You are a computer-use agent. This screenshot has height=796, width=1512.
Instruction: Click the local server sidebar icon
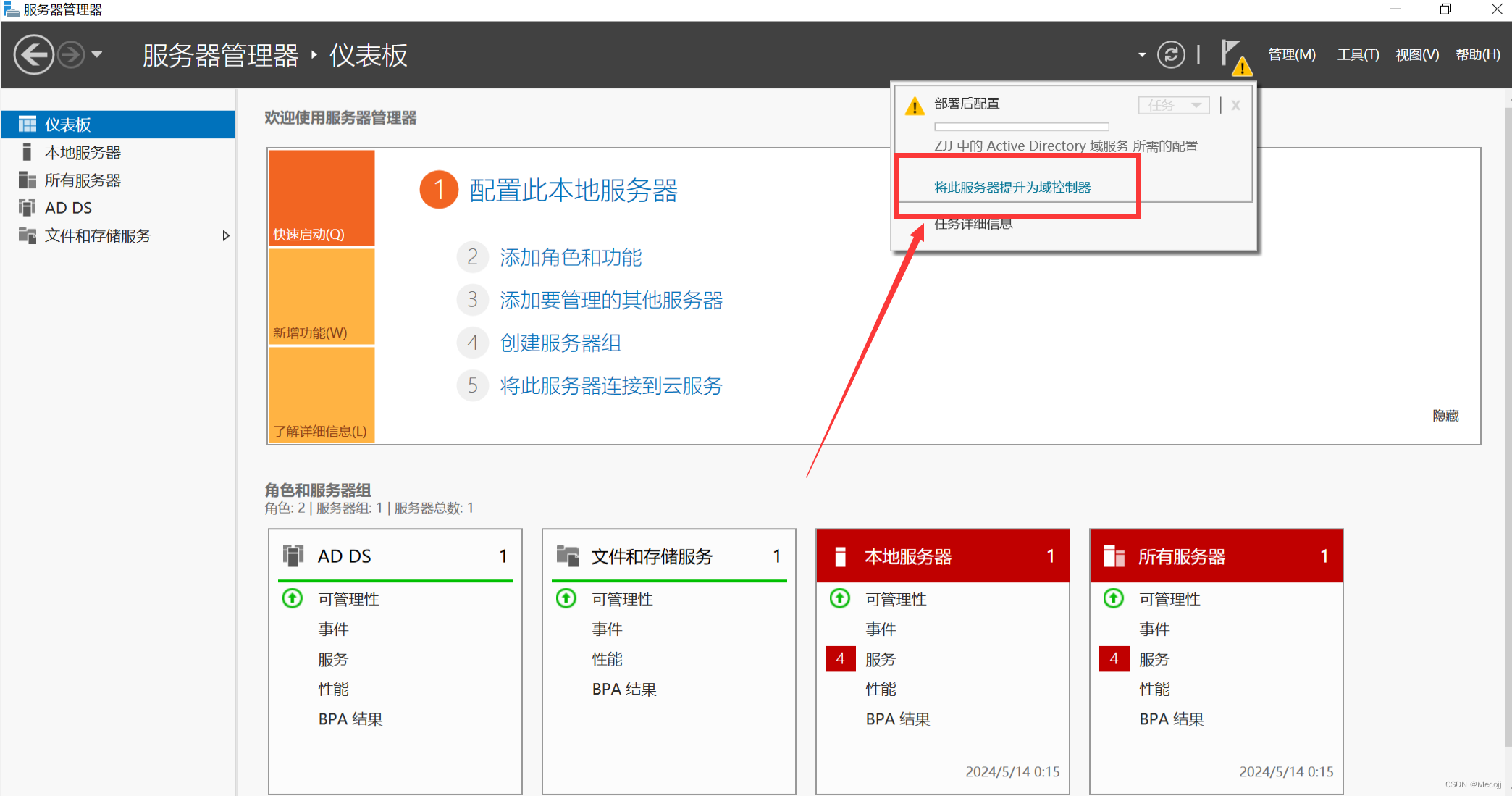[x=28, y=152]
